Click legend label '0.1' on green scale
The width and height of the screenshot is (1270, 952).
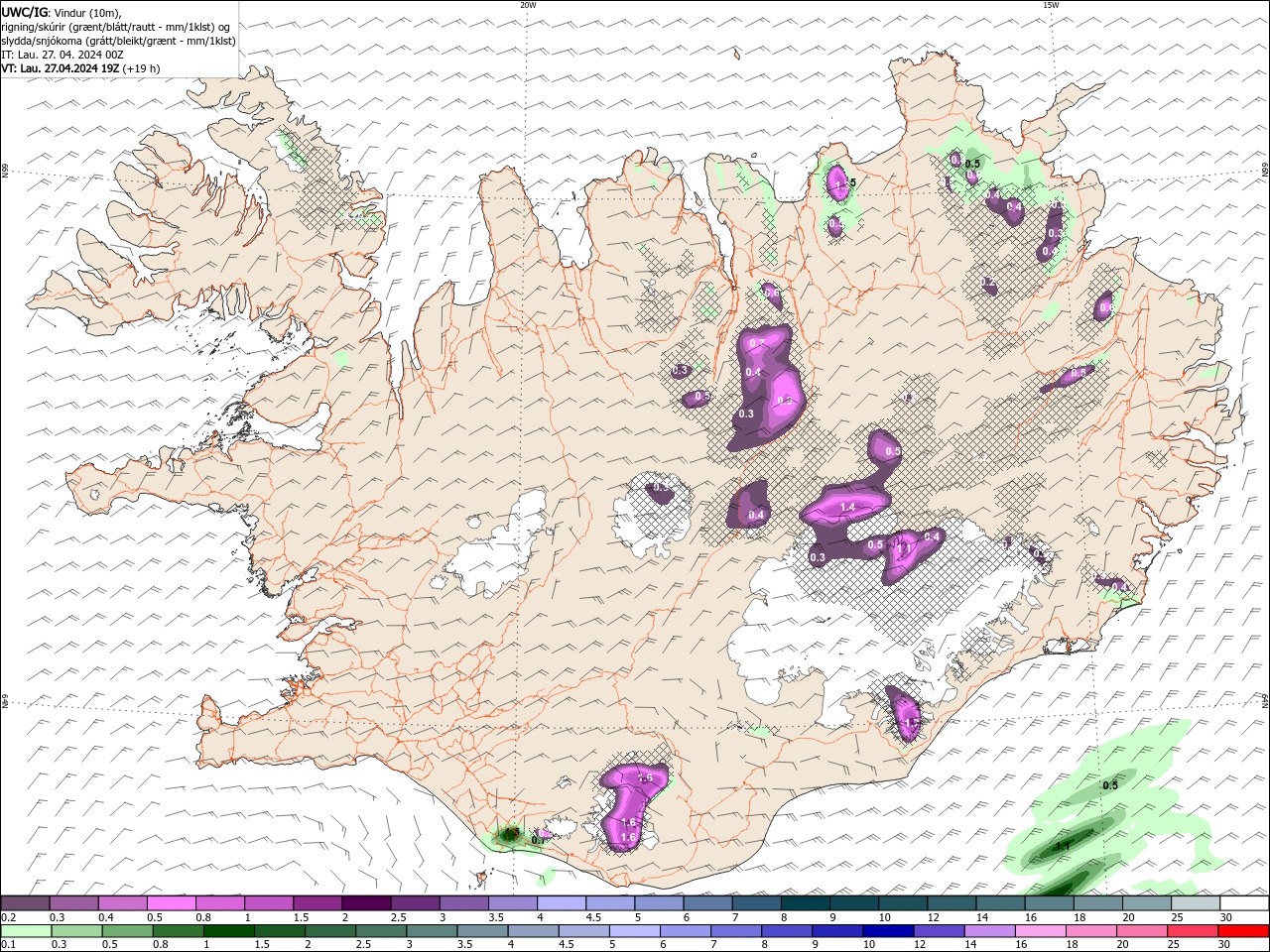click(x=7, y=945)
